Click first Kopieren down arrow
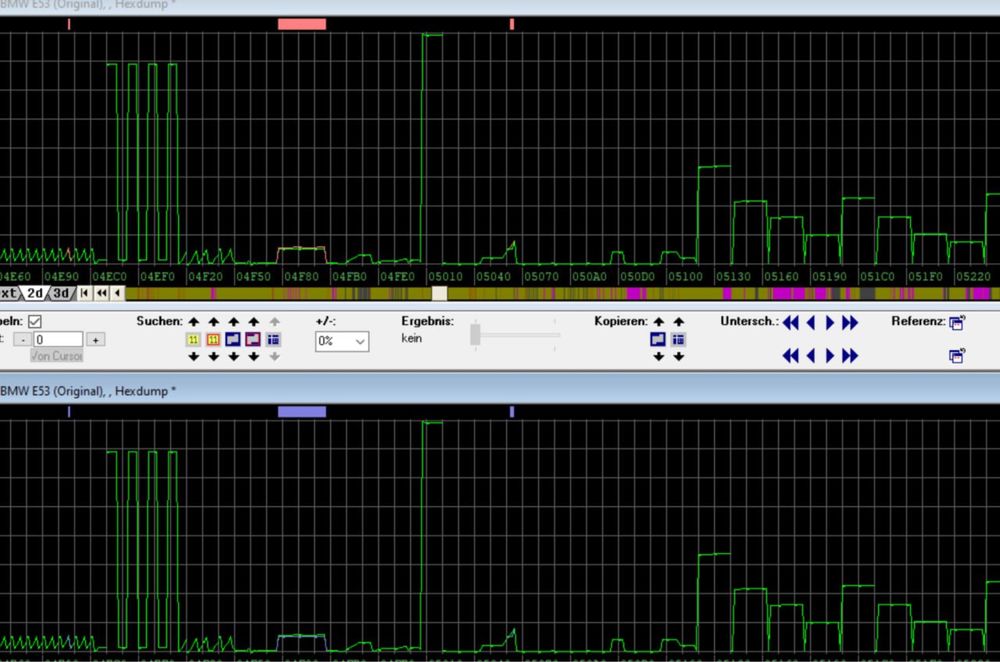Image resolution: width=1000 pixels, height=662 pixels. [659, 357]
